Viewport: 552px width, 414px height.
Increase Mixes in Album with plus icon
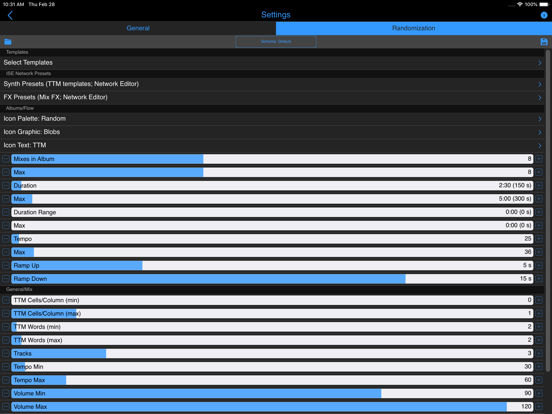click(539, 159)
